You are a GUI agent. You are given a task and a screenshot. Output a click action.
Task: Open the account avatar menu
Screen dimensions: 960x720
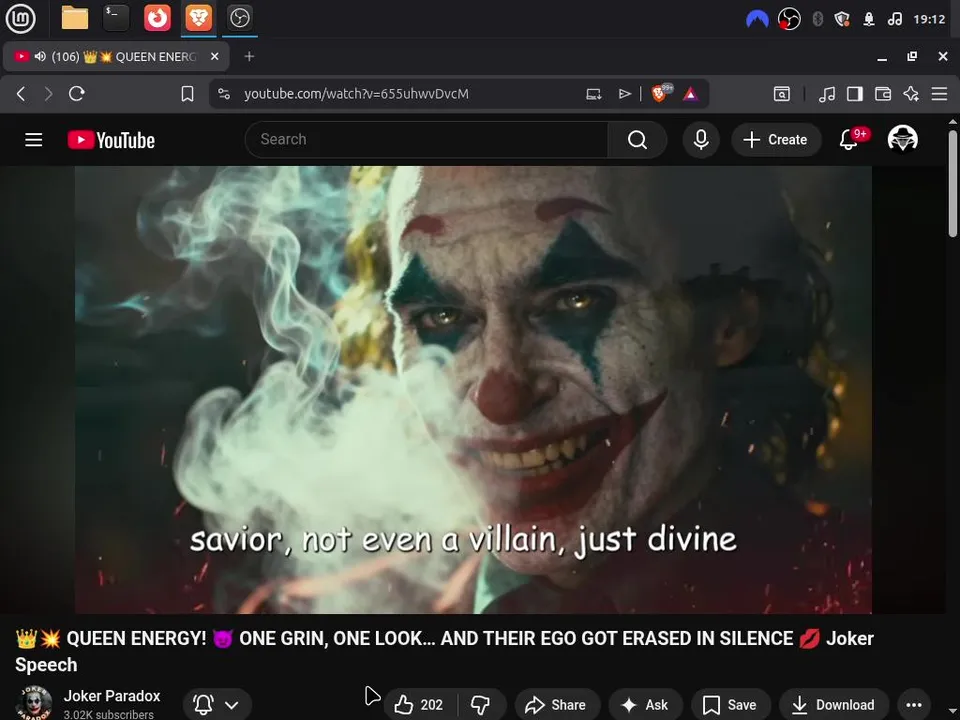902,139
